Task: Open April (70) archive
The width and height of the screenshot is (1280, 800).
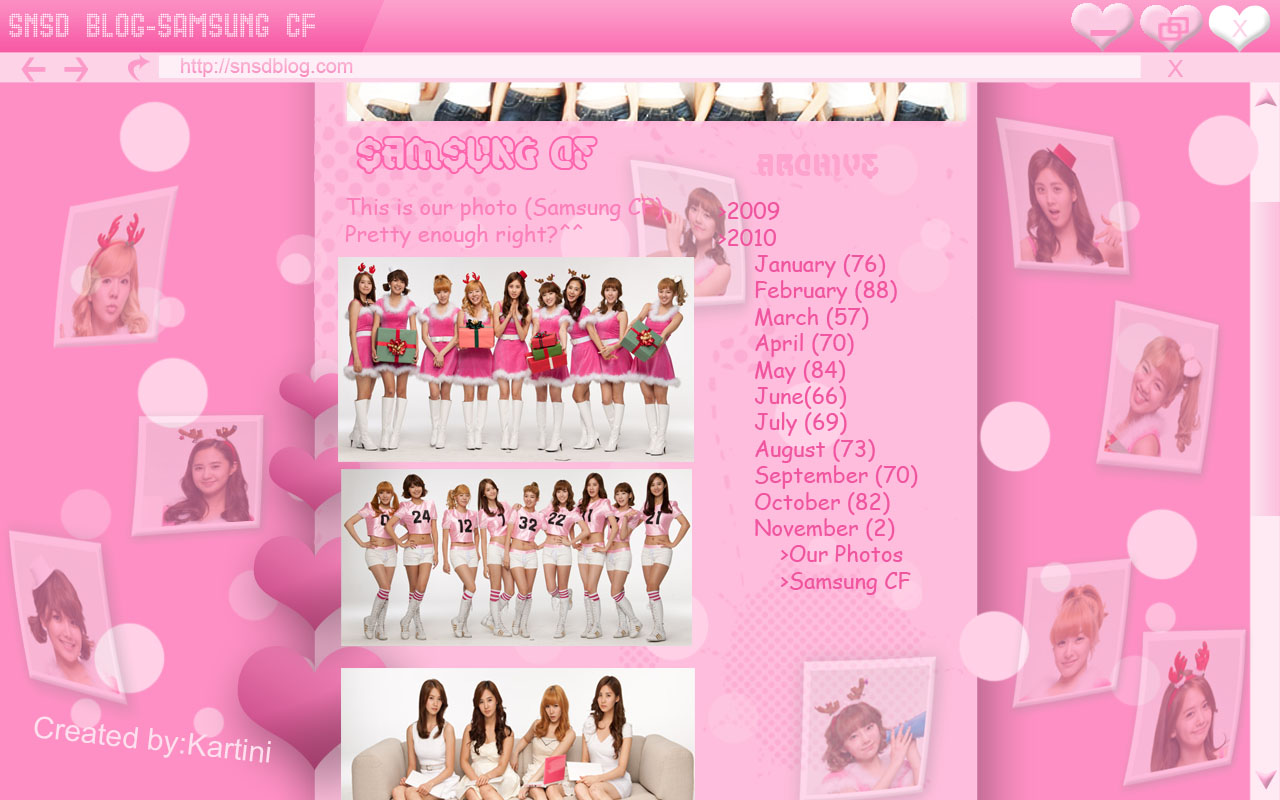Action: click(x=804, y=343)
